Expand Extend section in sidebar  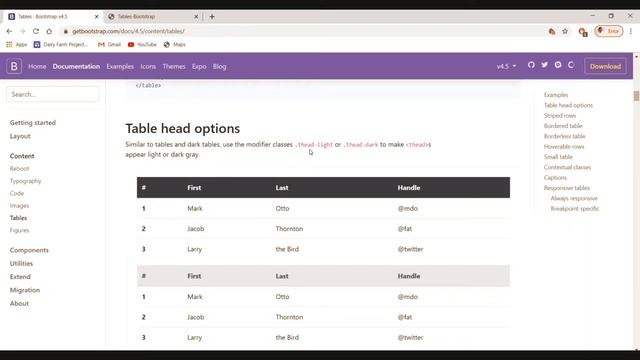pos(20,276)
